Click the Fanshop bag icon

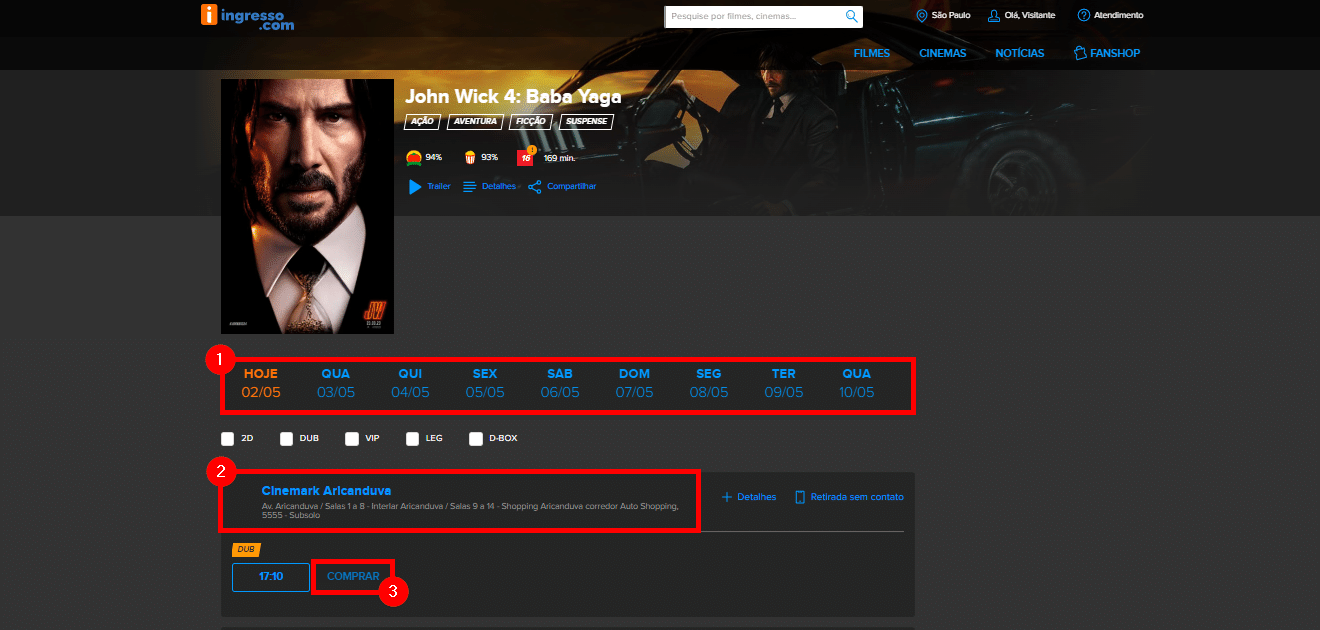[x=1080, y=53]
